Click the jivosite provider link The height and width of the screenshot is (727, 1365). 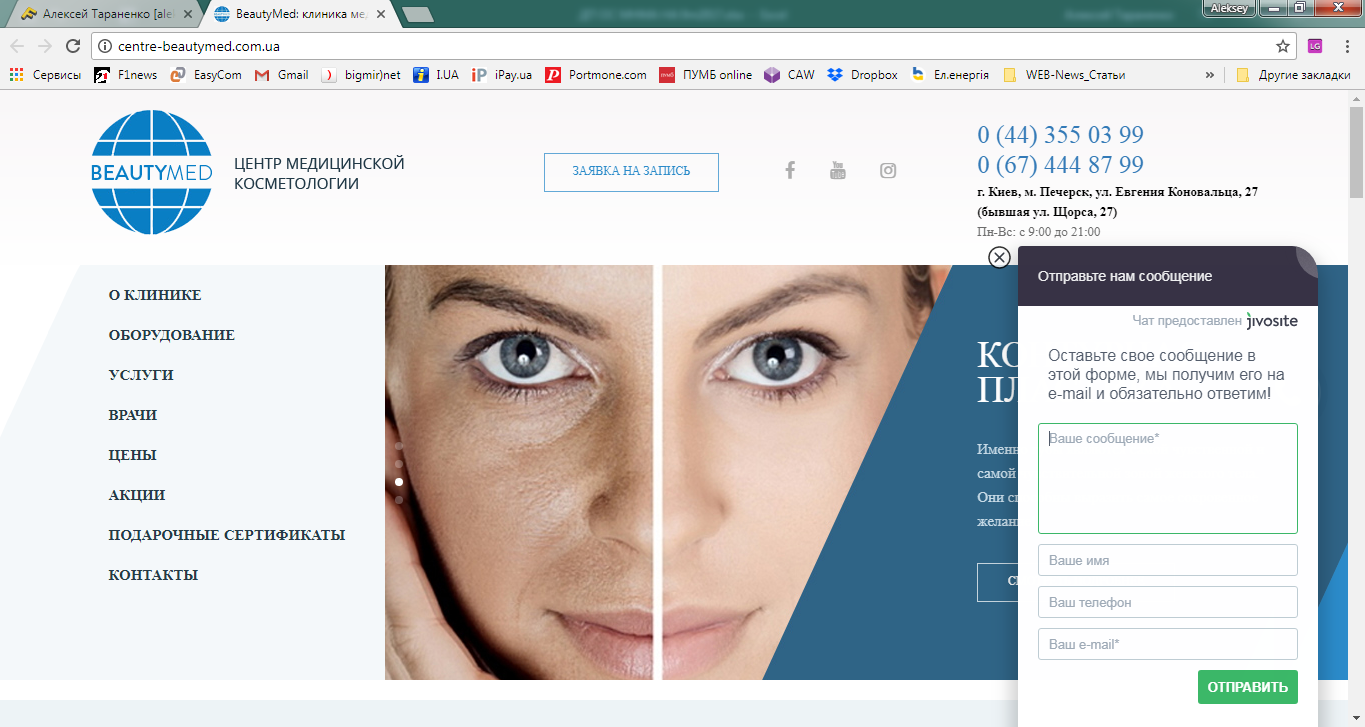tap(1272, 321)
